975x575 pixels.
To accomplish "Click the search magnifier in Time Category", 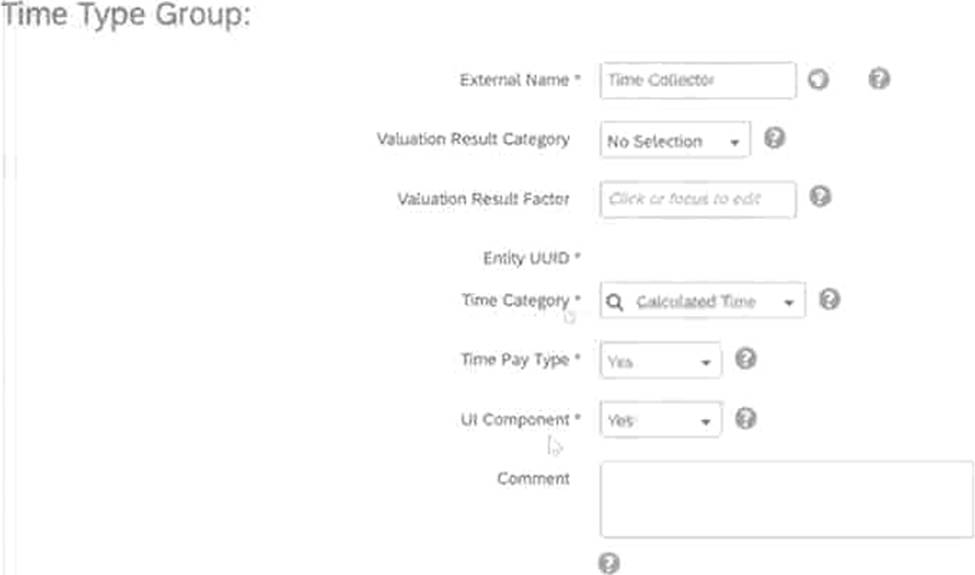I will coord(614,302).
